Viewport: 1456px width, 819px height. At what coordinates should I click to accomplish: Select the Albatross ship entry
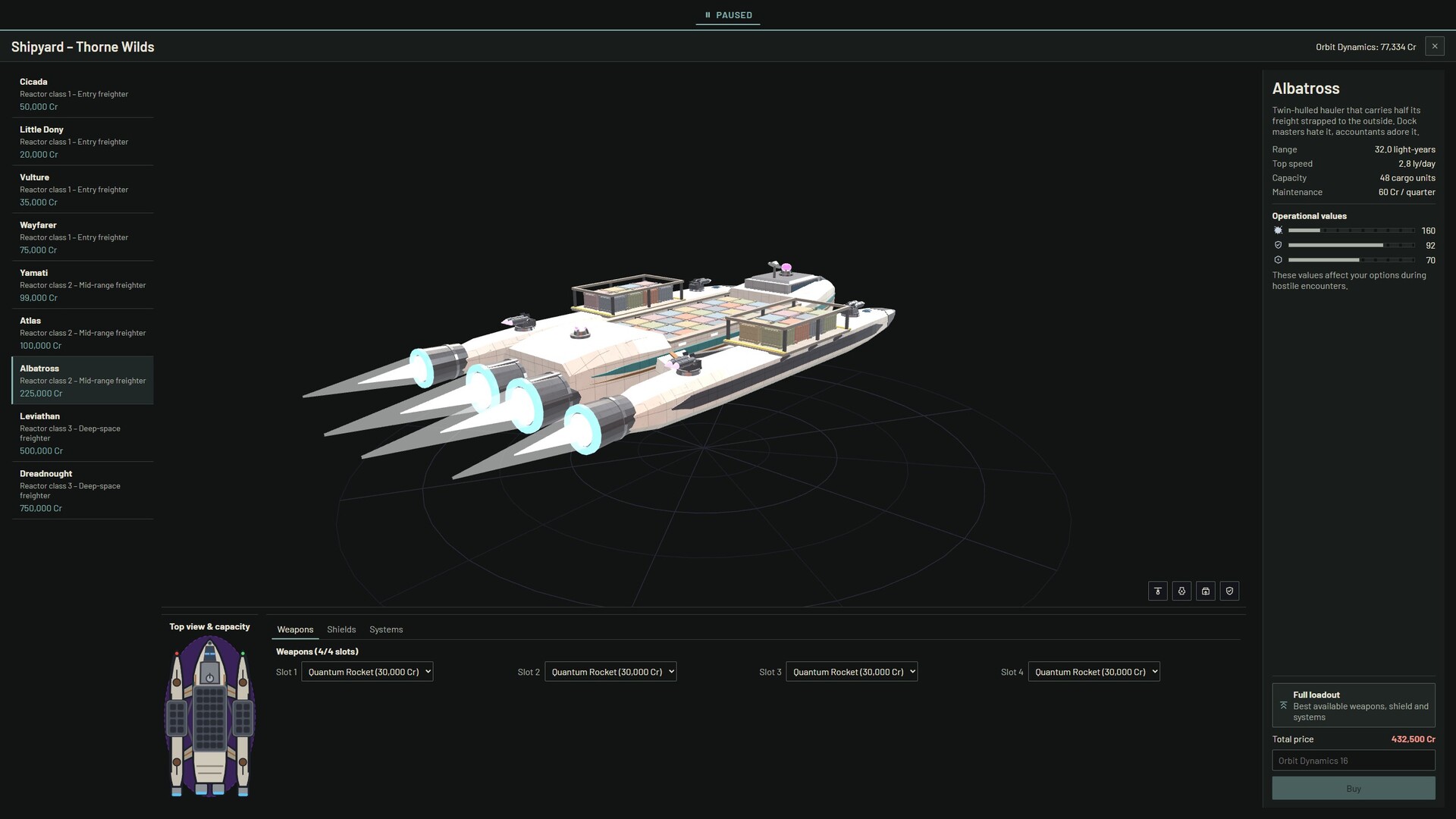coord(83,381)
